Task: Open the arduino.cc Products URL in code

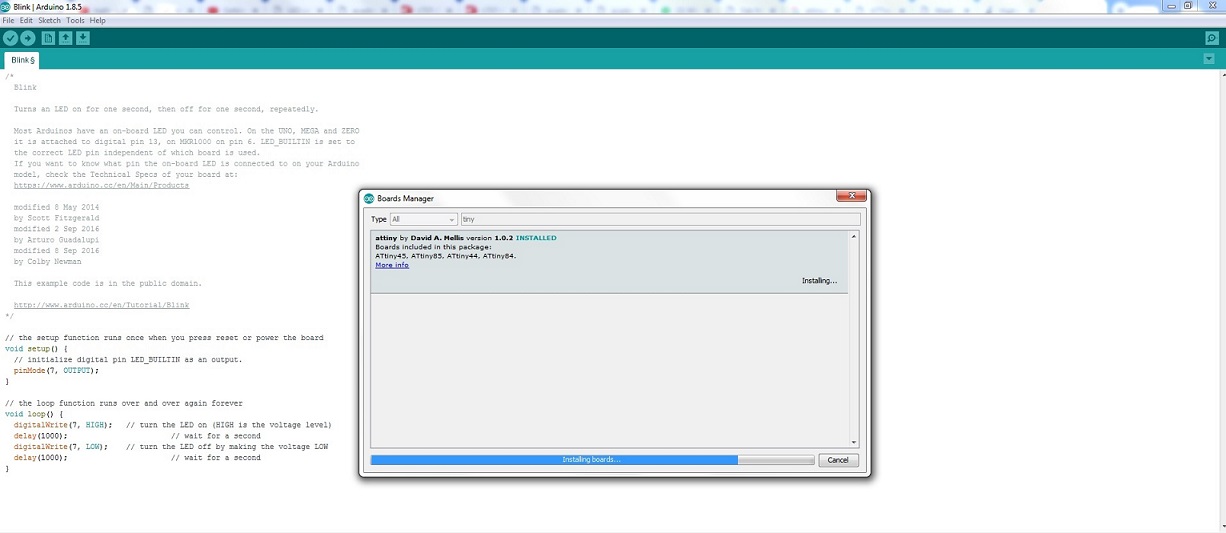Action: coord(101,185)
